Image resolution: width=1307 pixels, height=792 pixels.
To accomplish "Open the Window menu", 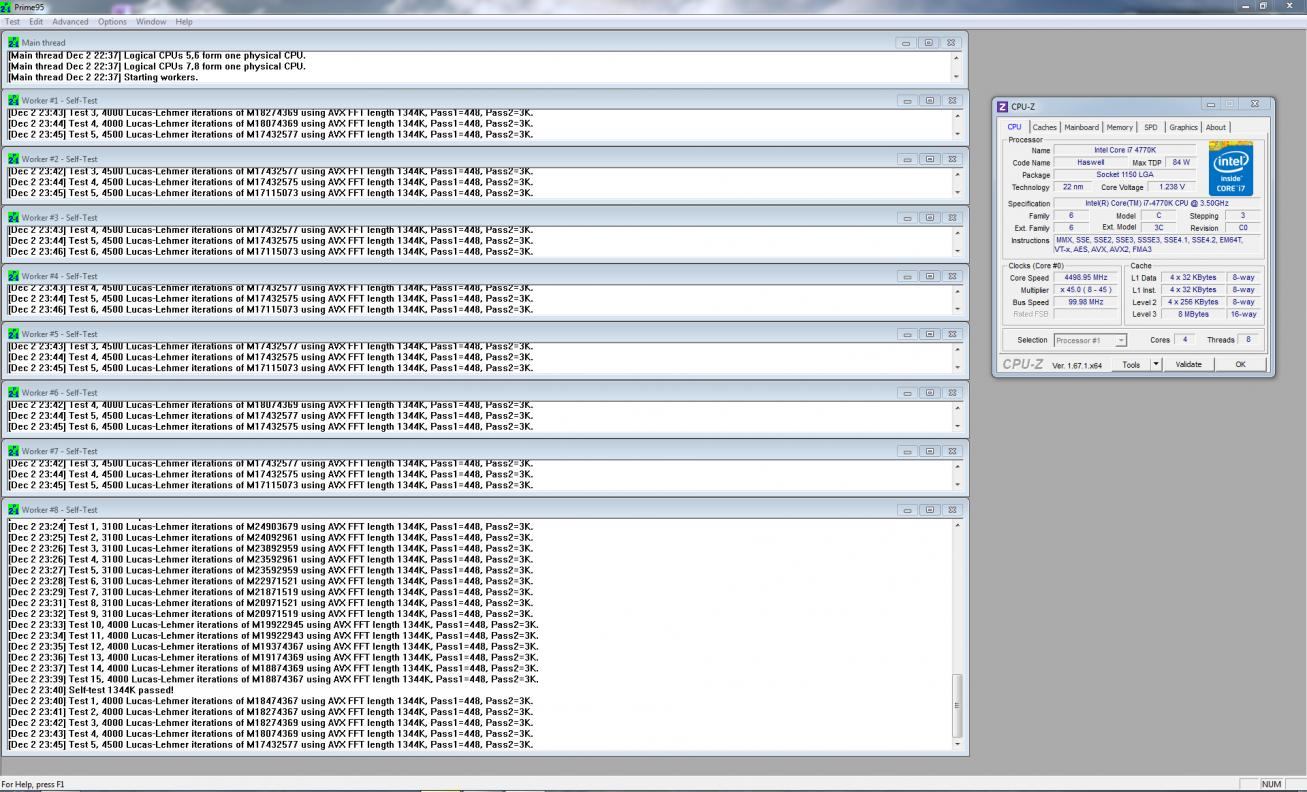I will click(151, 21).
